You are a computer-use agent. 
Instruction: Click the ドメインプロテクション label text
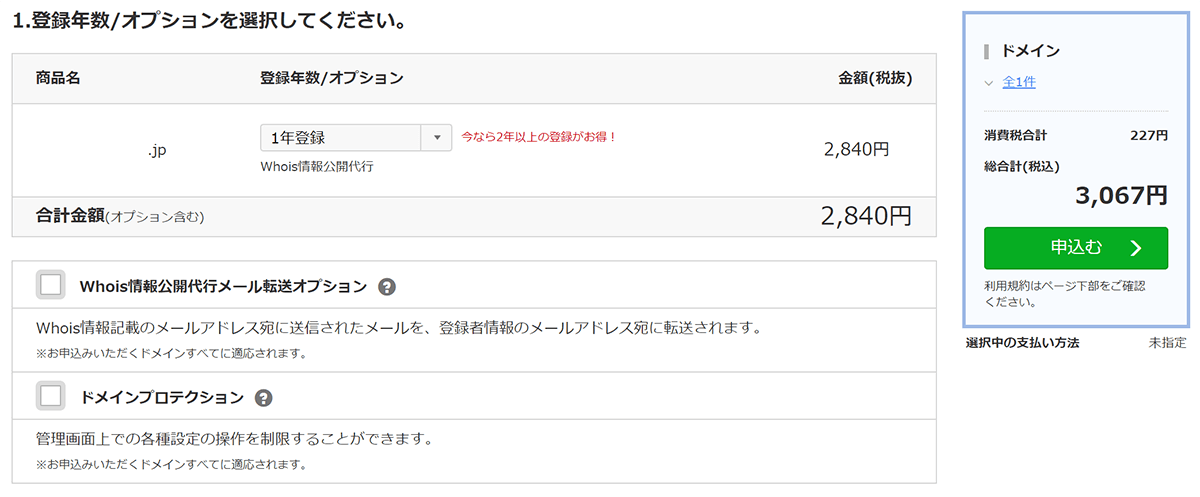(162, 398)
